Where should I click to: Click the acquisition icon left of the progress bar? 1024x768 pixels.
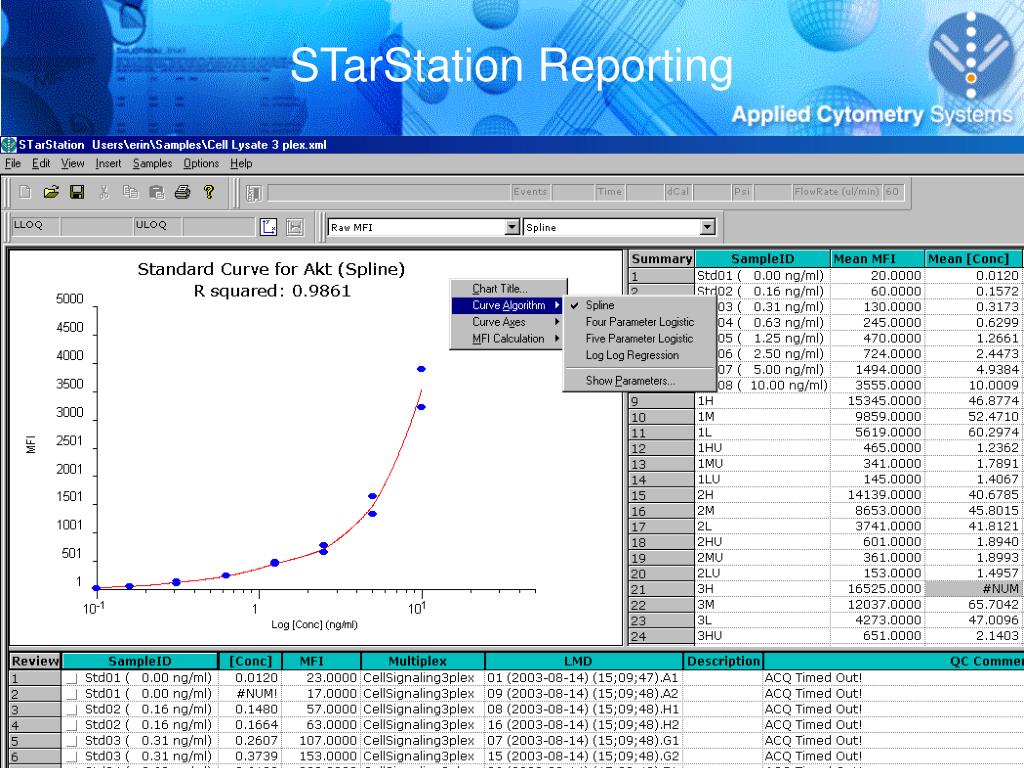pos(253,193)
